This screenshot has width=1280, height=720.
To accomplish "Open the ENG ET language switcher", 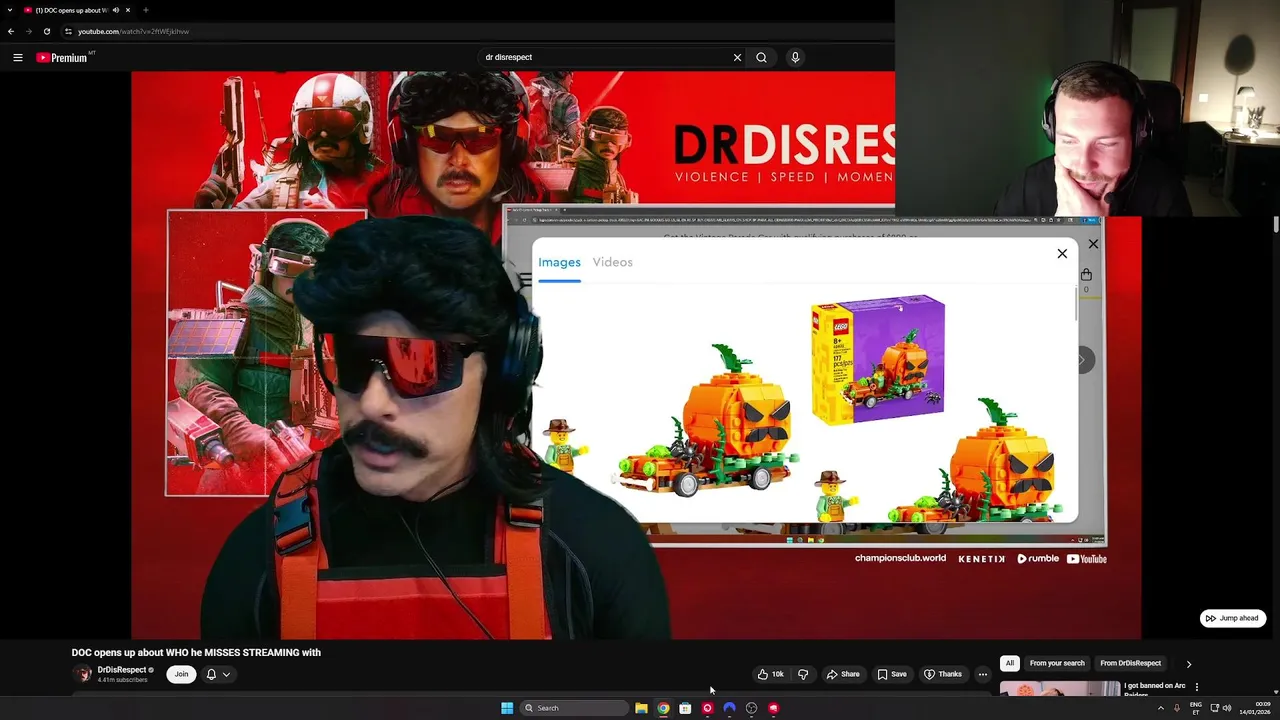I will 1196,708.
